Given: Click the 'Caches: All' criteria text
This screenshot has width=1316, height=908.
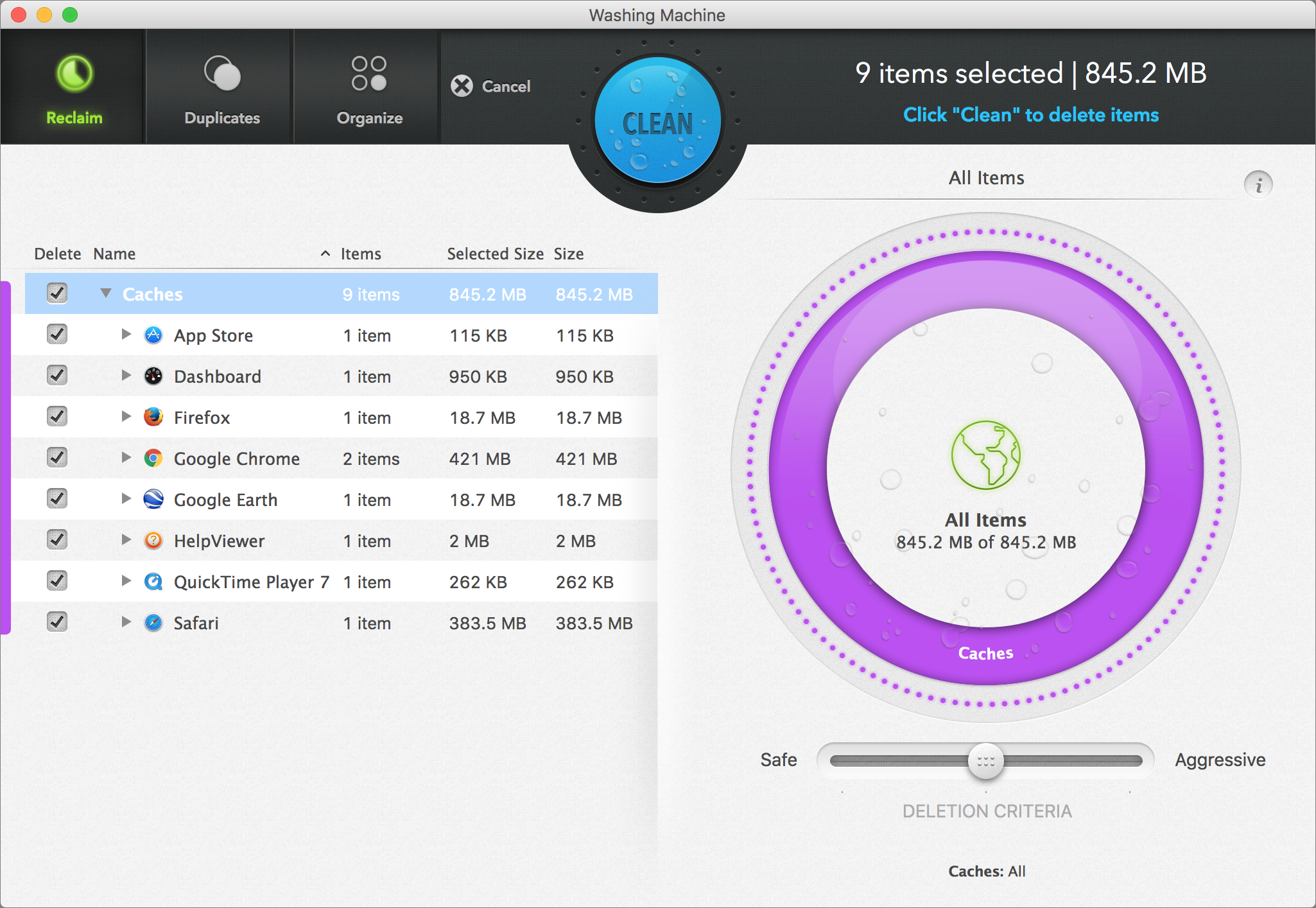Looking at the screenshot, I should coord(987,871).
